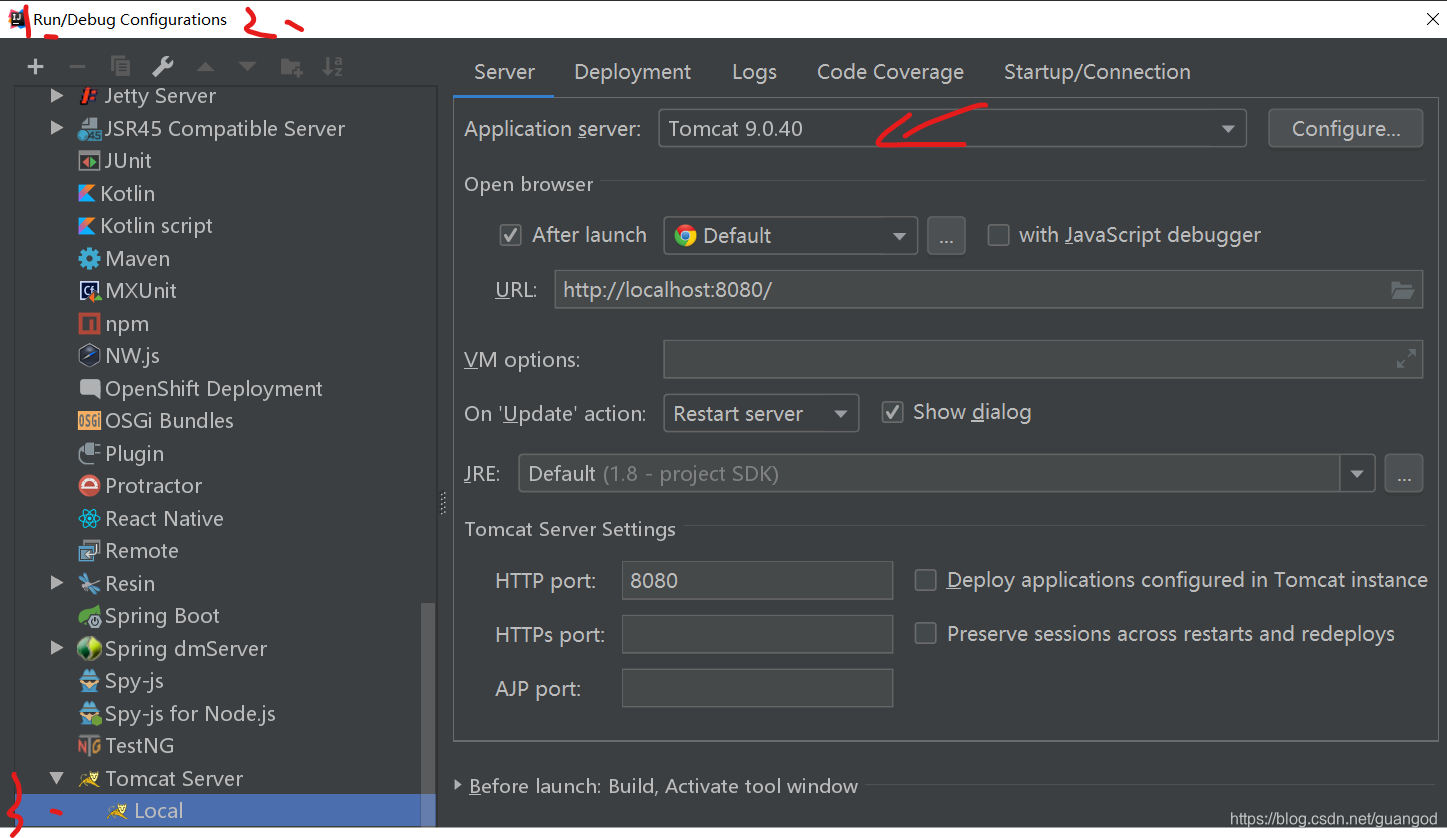Click the folder browse icon in URL field

(x=1403, y=291)
